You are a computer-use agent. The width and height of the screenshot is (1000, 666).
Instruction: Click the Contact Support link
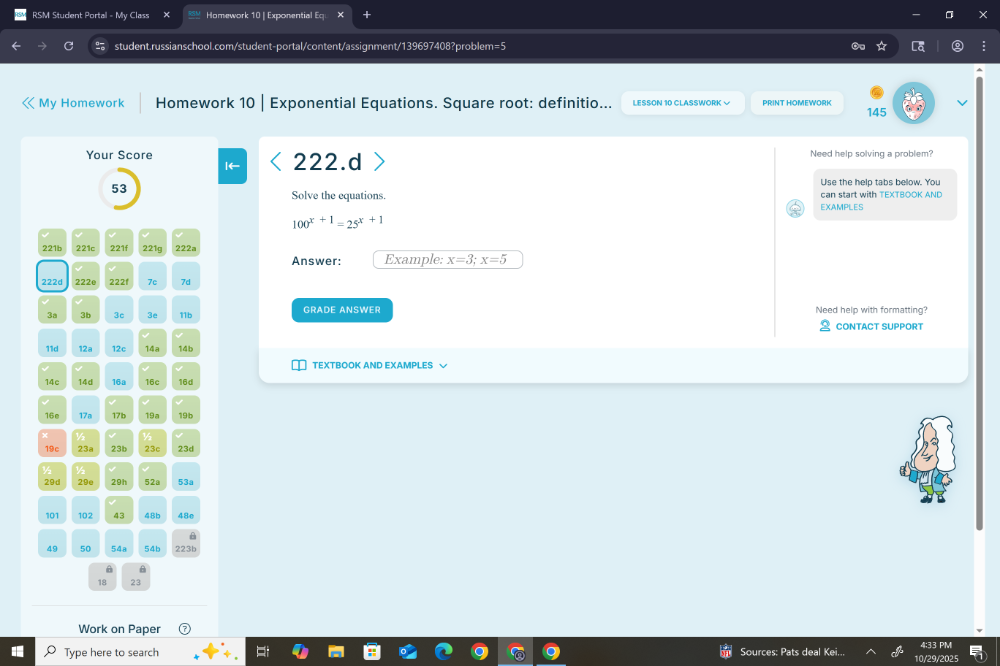point(871,326)
